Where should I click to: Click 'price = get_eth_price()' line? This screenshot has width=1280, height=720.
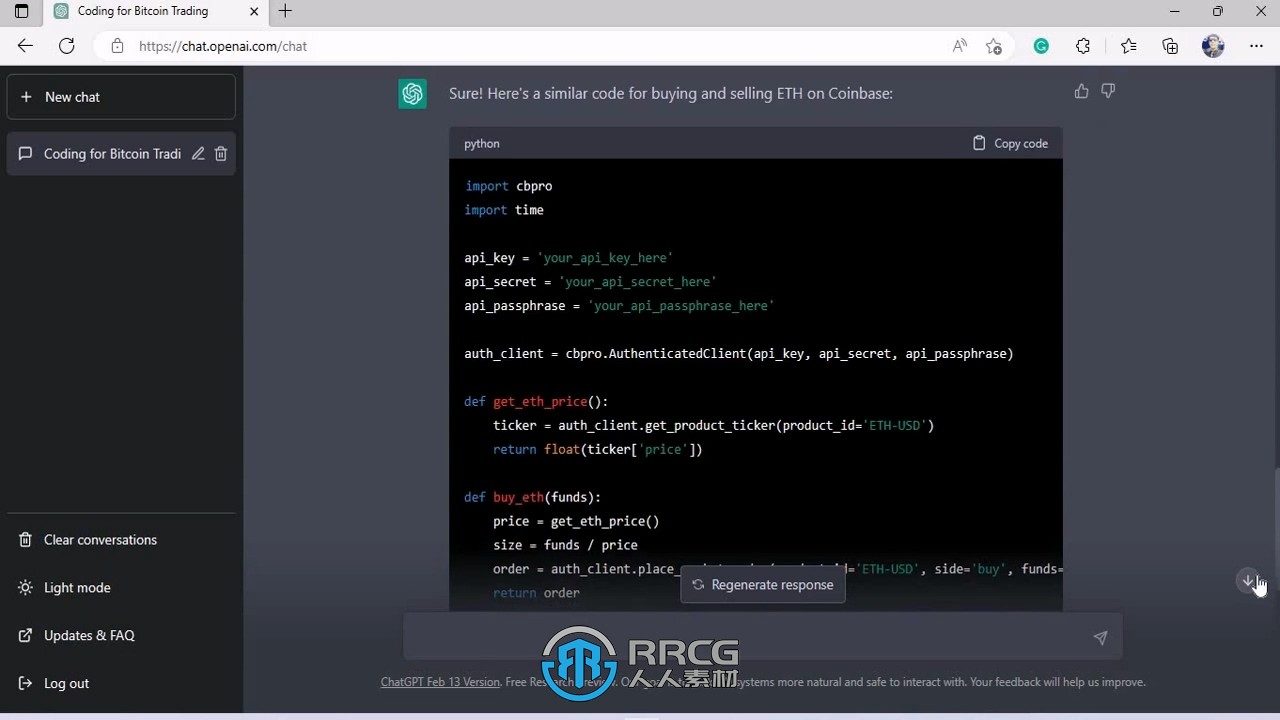click(576, 522)
